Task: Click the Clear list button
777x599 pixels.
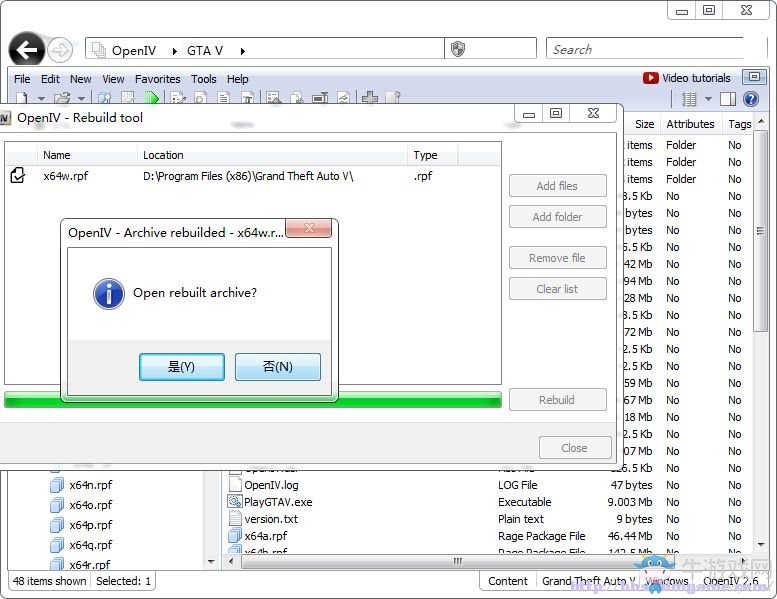Action: click(x=557, y=288)
